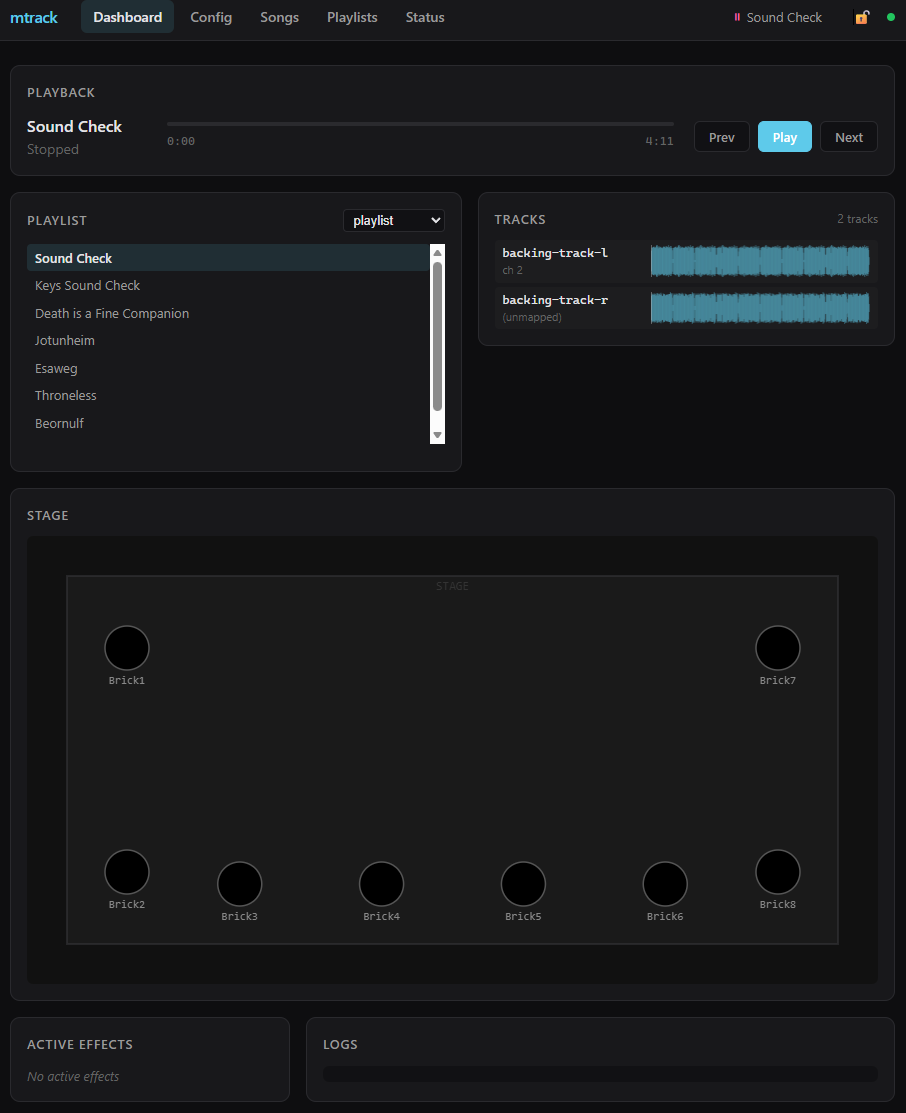Click the backing-track-l waveform thumbnail
906x1113 pixels.
(x=761, y=261)
